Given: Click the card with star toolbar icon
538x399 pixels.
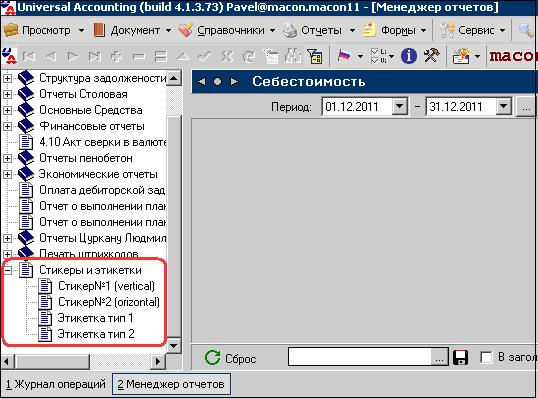Looking at the screenshot, I should click(461, 56).
